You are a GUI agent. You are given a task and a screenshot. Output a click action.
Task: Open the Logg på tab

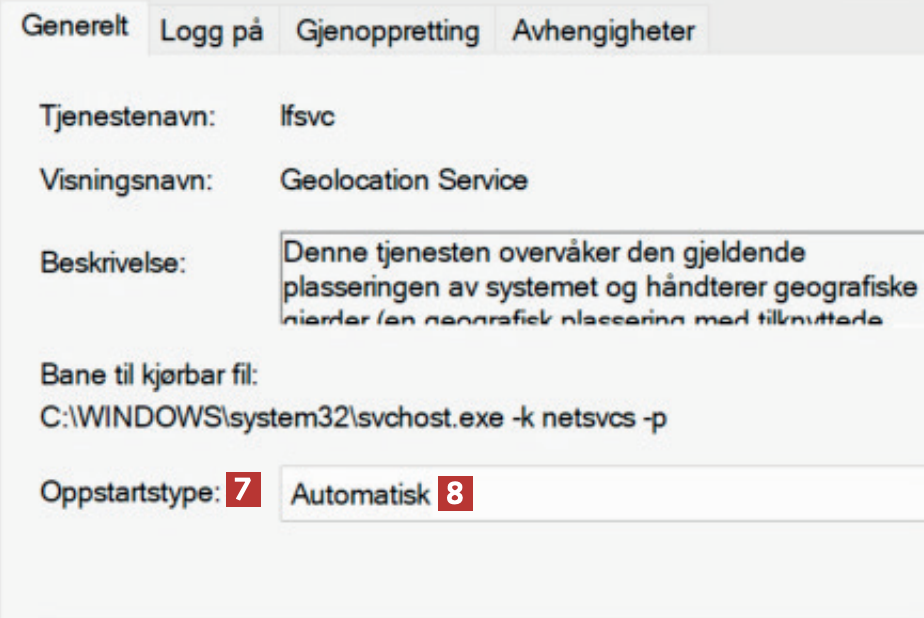pos(211,31)
